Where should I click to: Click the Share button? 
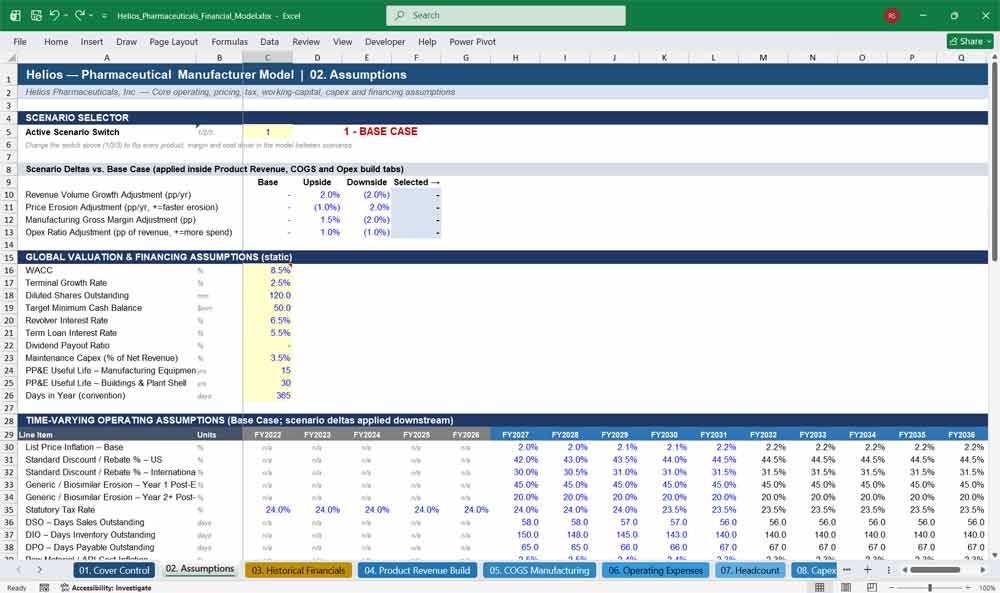pos(970,41)
